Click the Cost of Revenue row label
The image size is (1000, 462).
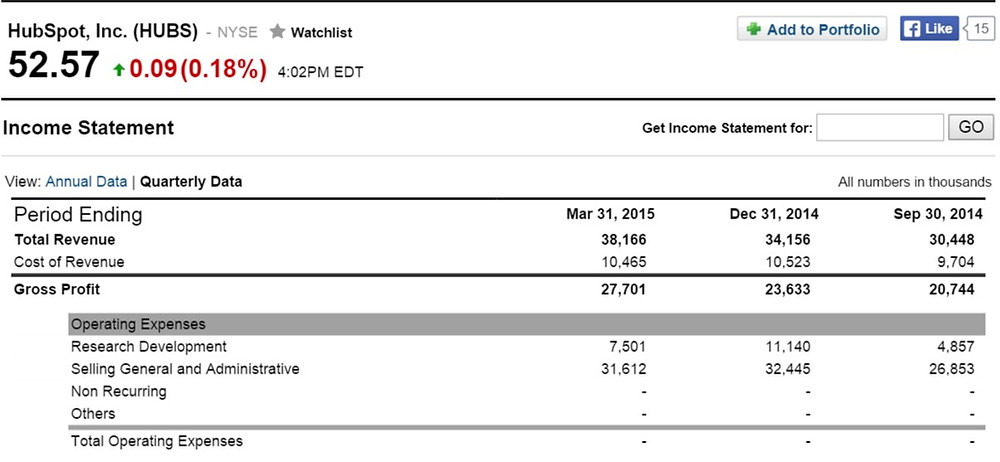click(69, 262)
